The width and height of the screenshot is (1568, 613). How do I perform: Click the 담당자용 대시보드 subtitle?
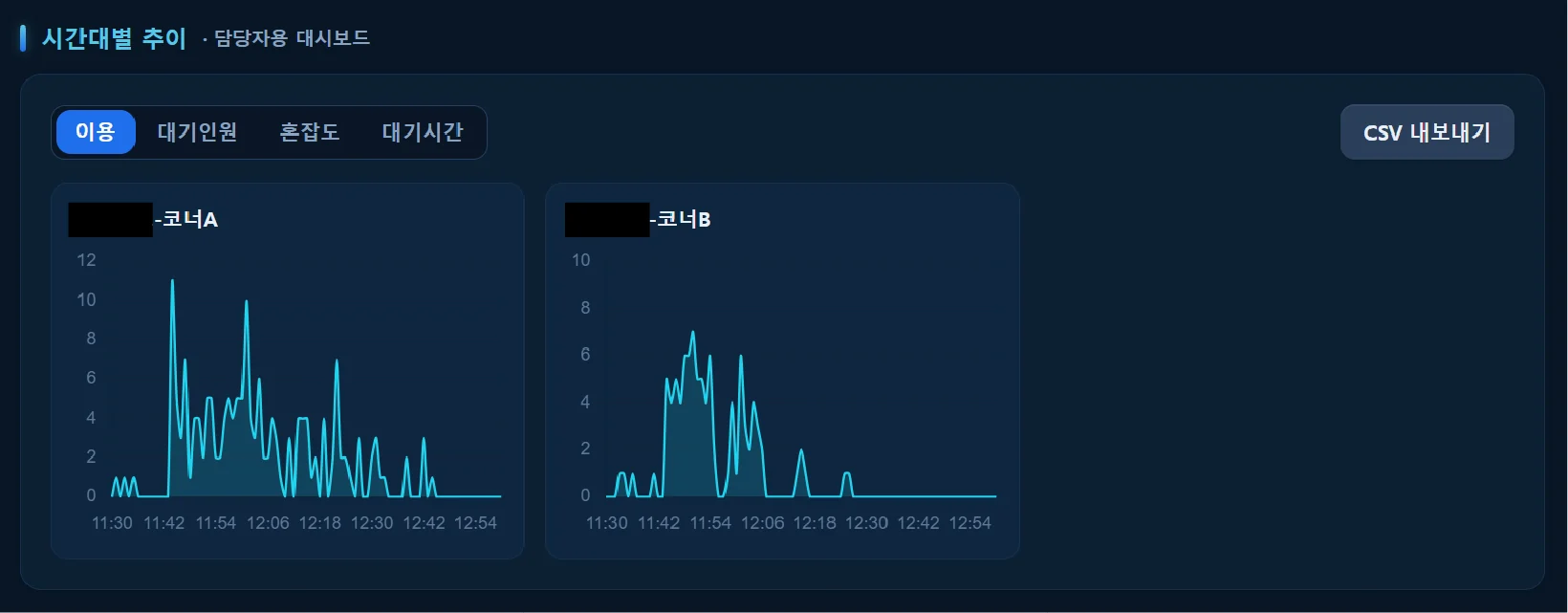point(292,38)
